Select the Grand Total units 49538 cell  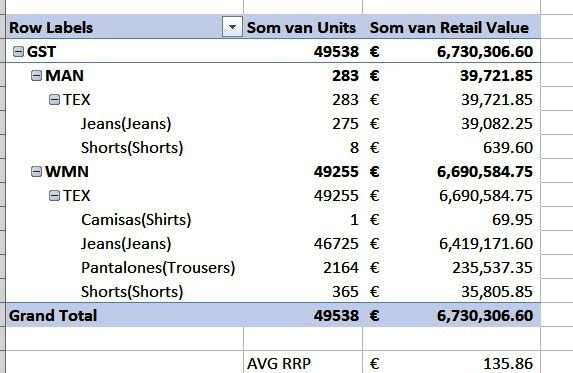tap(303, 315)
